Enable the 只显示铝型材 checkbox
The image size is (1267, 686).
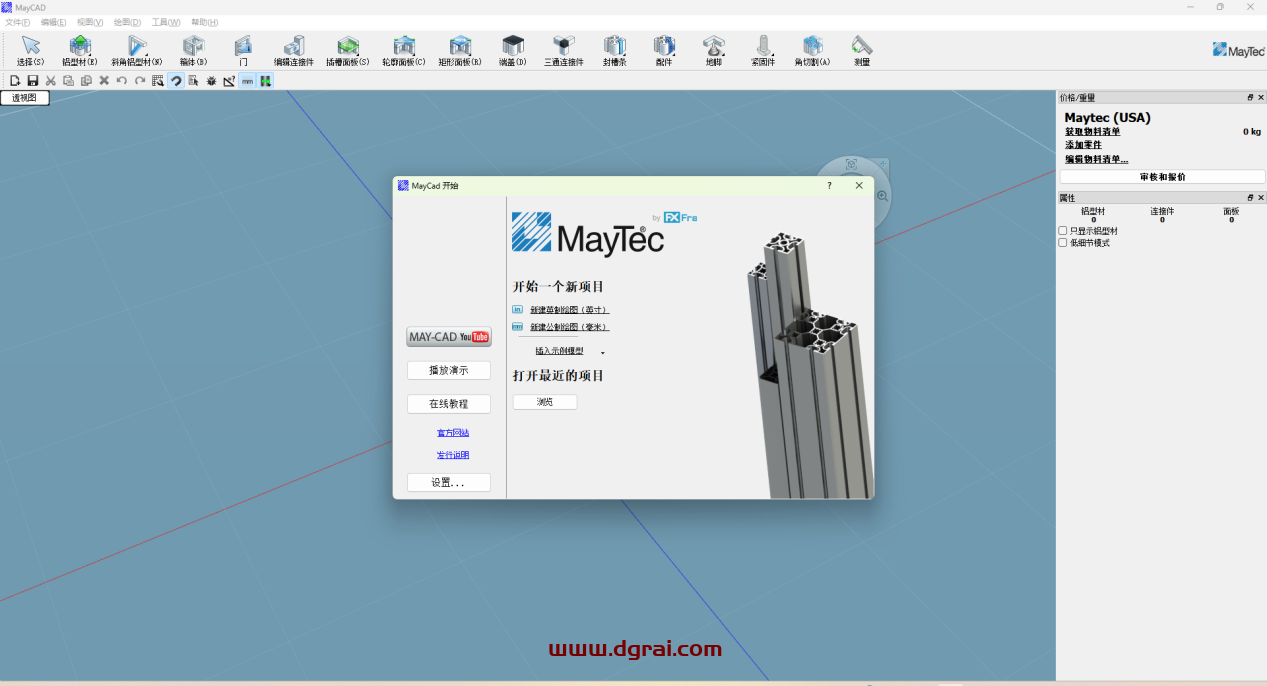(x=1063, y=231)
